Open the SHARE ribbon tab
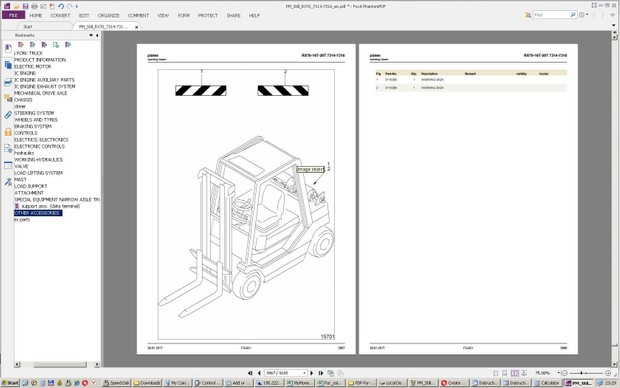Image resolution: width=620 pixels, height=388 pixels. (x=233, y=15)
